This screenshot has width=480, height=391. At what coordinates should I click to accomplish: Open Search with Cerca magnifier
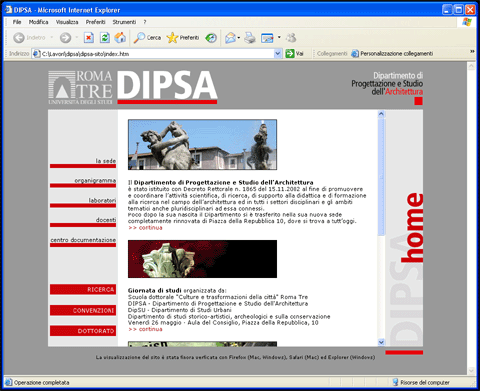click(x=147, y=38)
